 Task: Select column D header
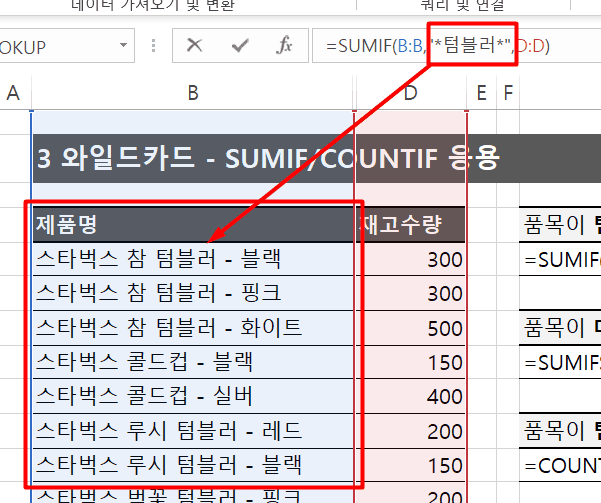(411, 93)
